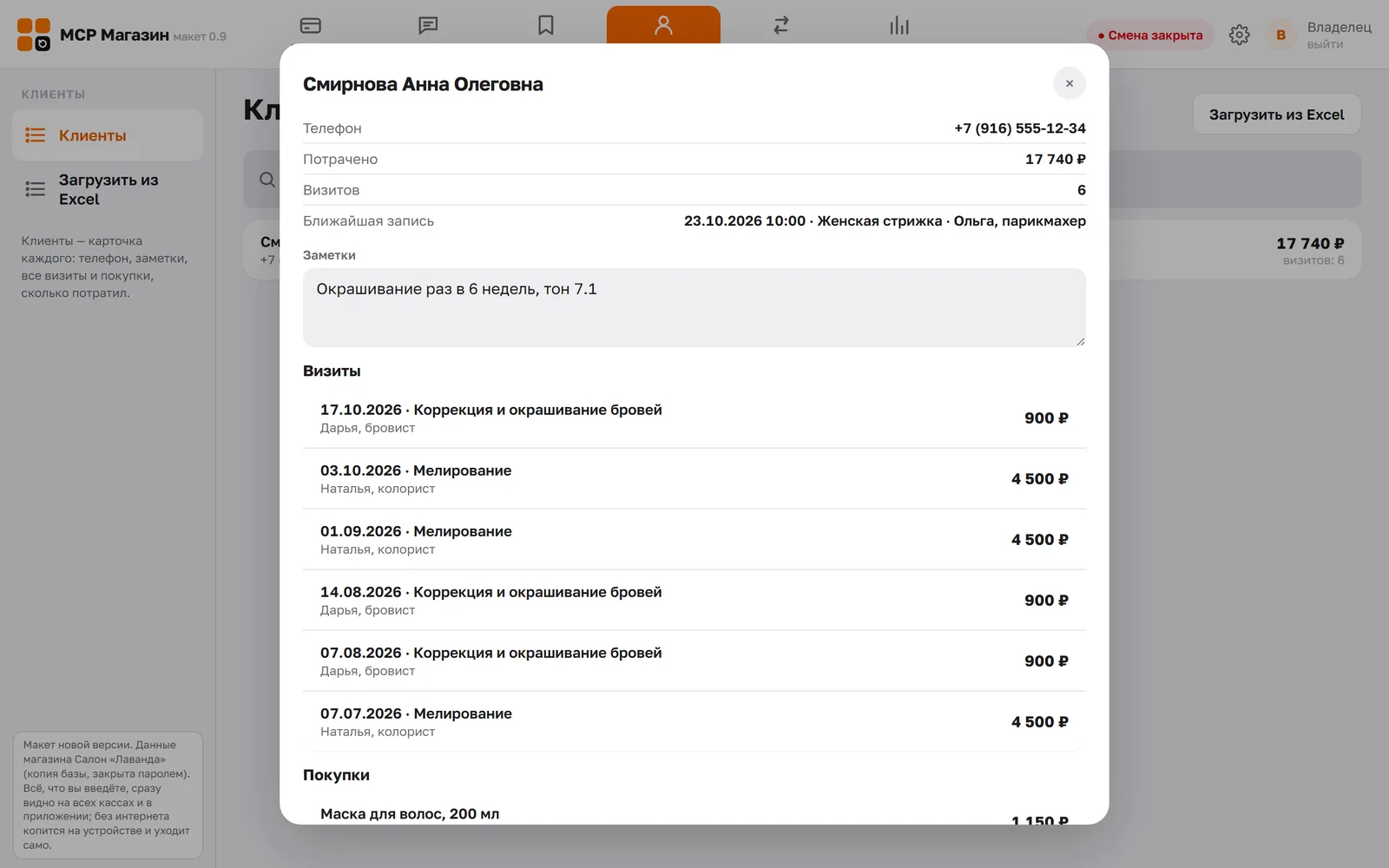Image resolution: width=1389 pixels, height=868 pixels.
Task: Click the Визитов count value 6
Action: pyautogui.click(x=1082, y=190)
